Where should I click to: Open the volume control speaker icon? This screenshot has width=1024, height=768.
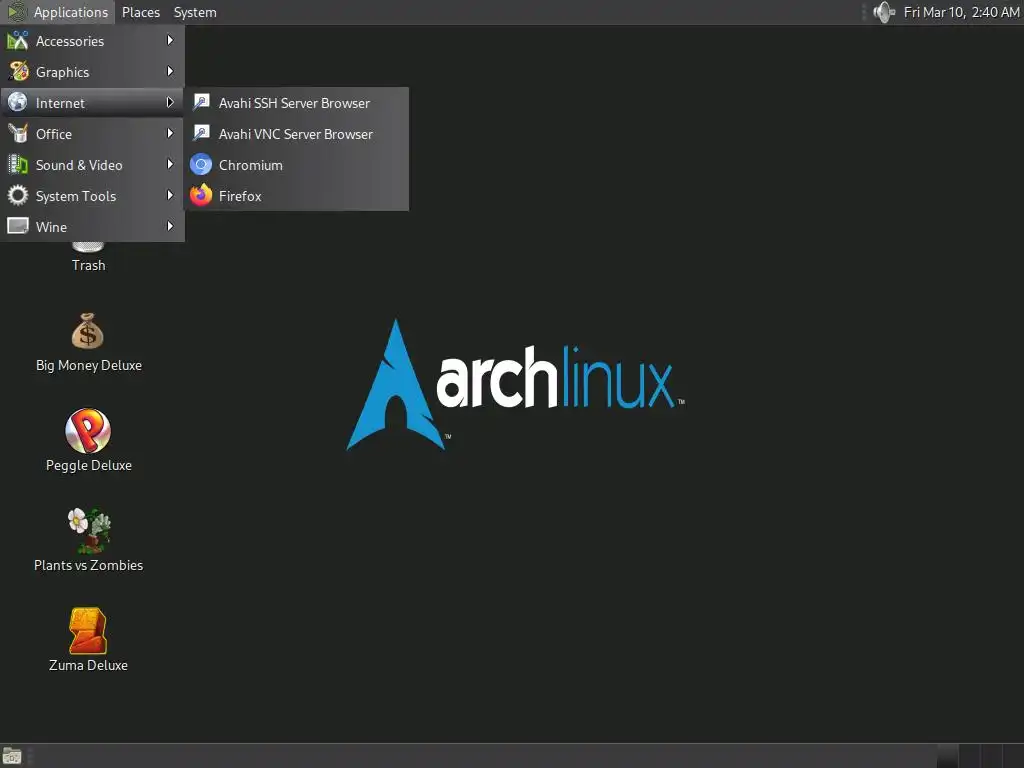click(x=884, y=12)
